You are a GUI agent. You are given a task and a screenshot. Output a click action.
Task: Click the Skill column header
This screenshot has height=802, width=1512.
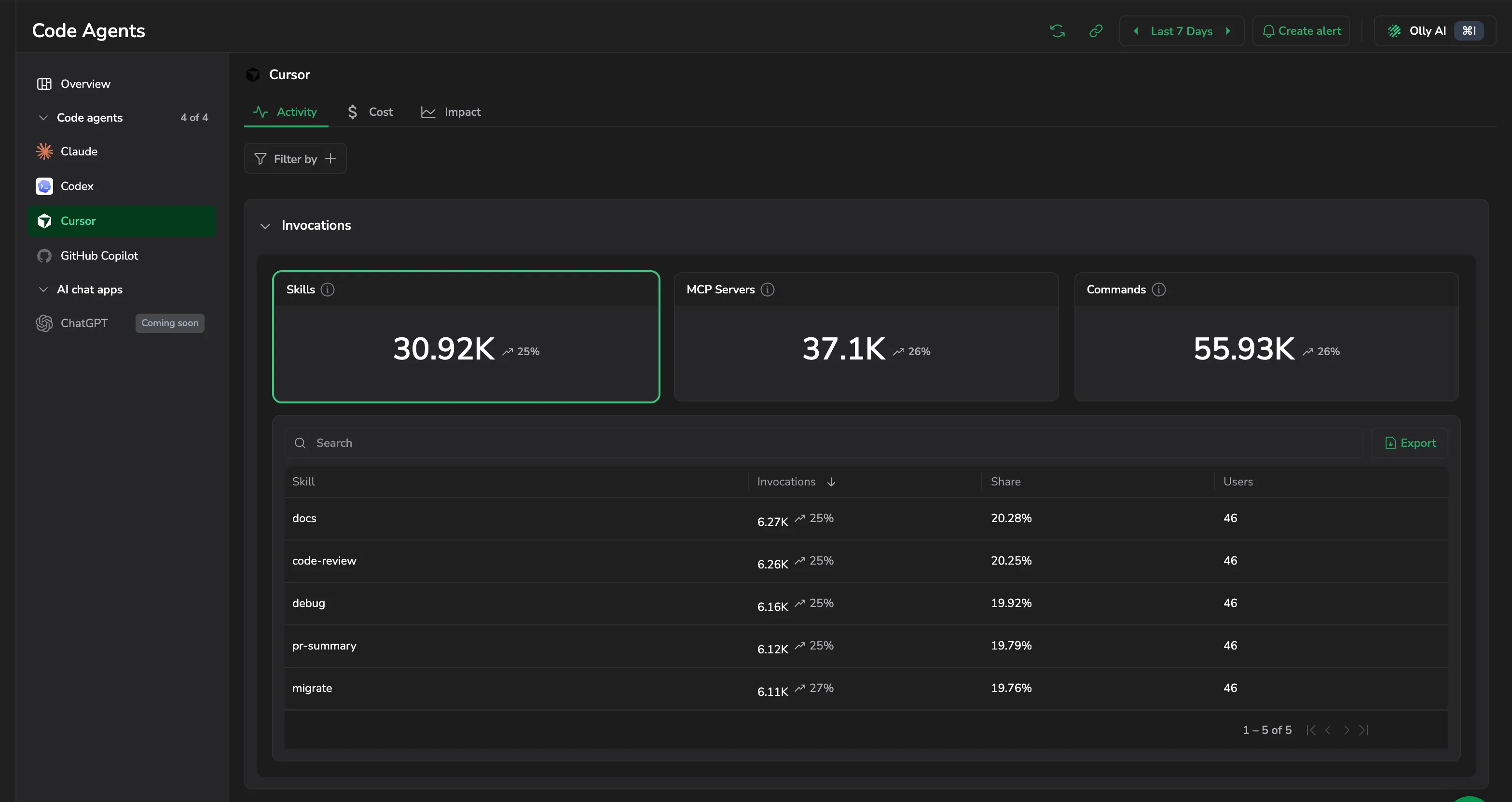(303, 482)
